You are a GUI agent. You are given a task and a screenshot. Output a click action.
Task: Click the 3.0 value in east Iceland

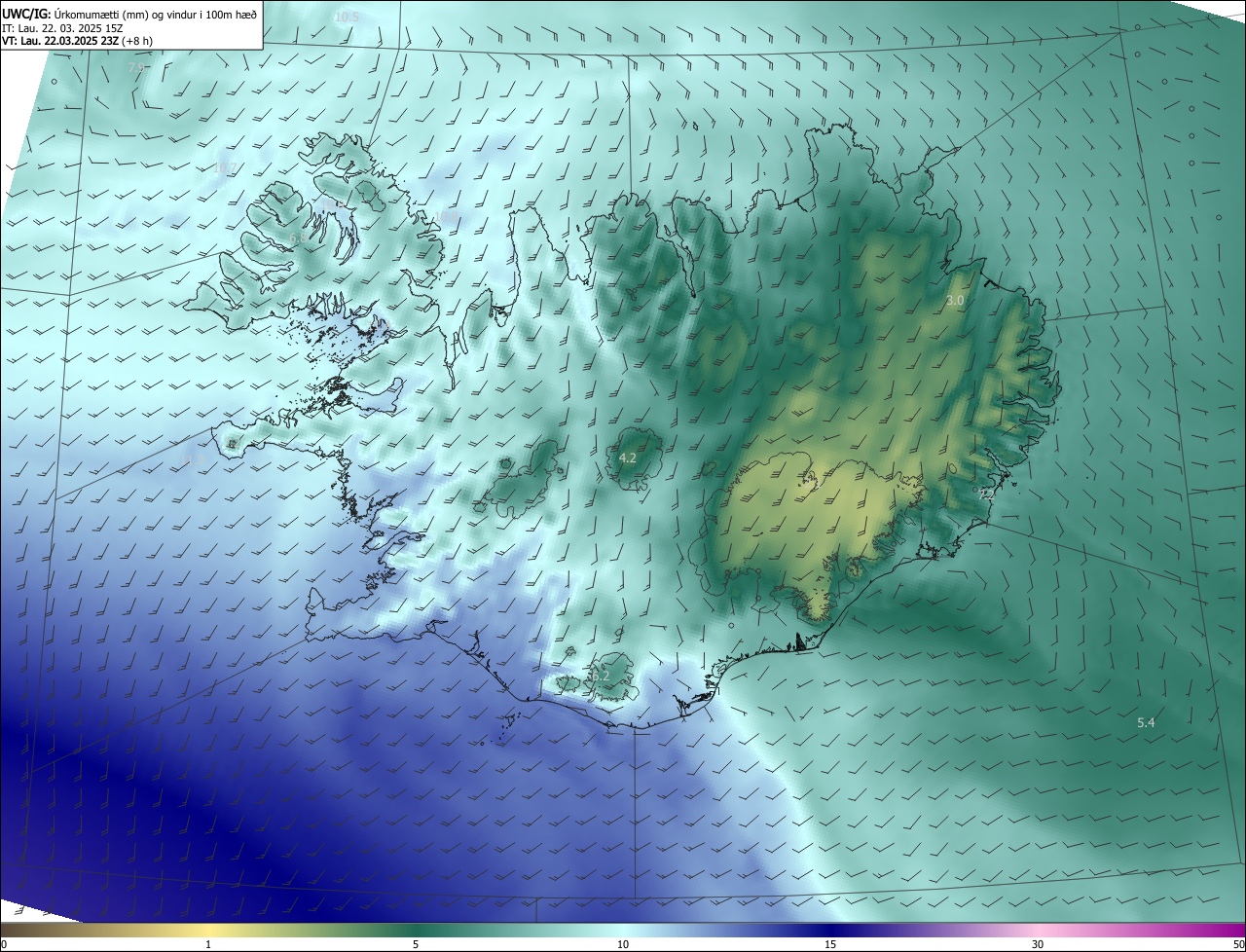coord(955,301)
